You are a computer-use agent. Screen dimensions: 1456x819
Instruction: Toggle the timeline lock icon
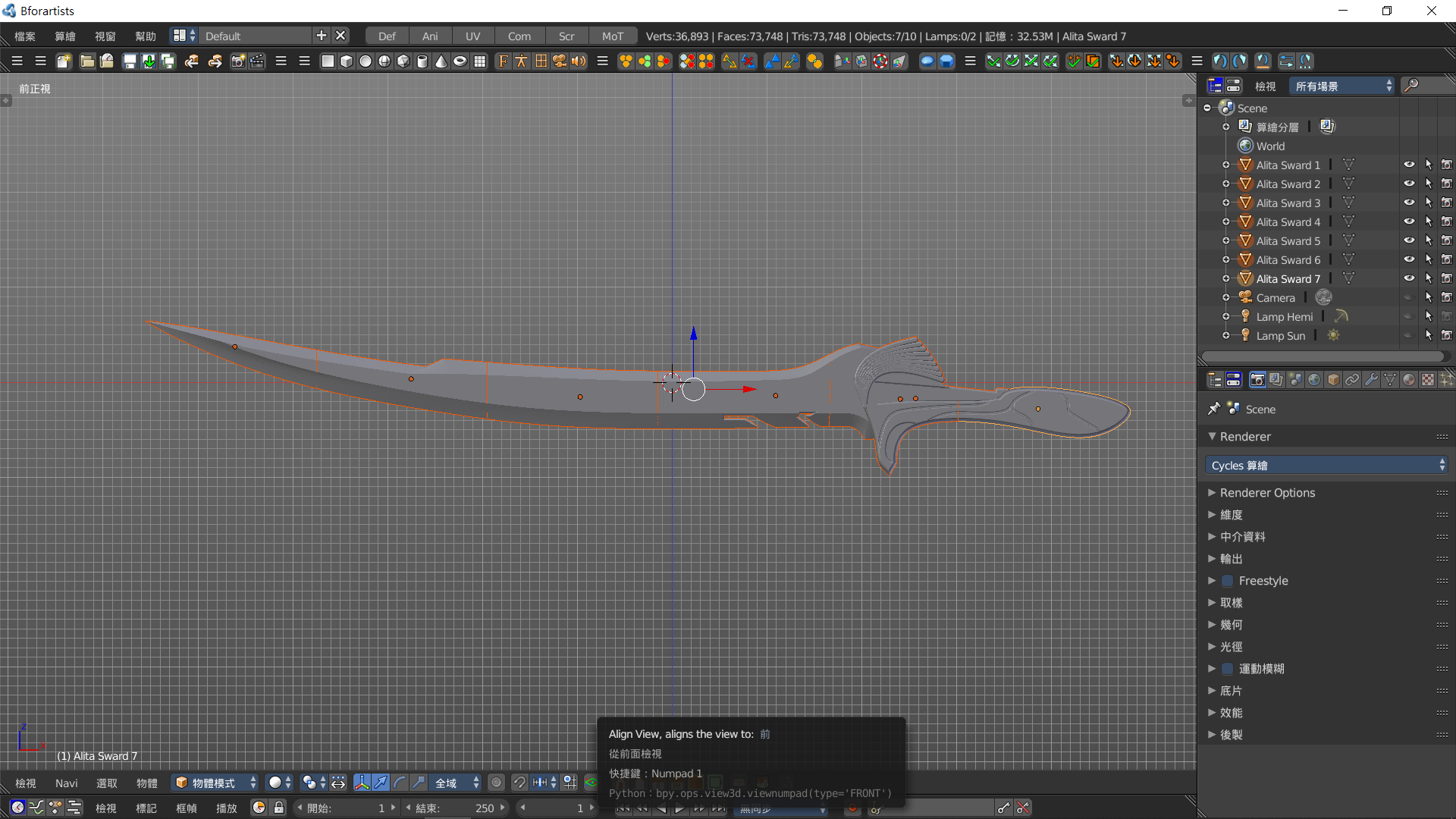pyautogui.click(x=279, y=808)
